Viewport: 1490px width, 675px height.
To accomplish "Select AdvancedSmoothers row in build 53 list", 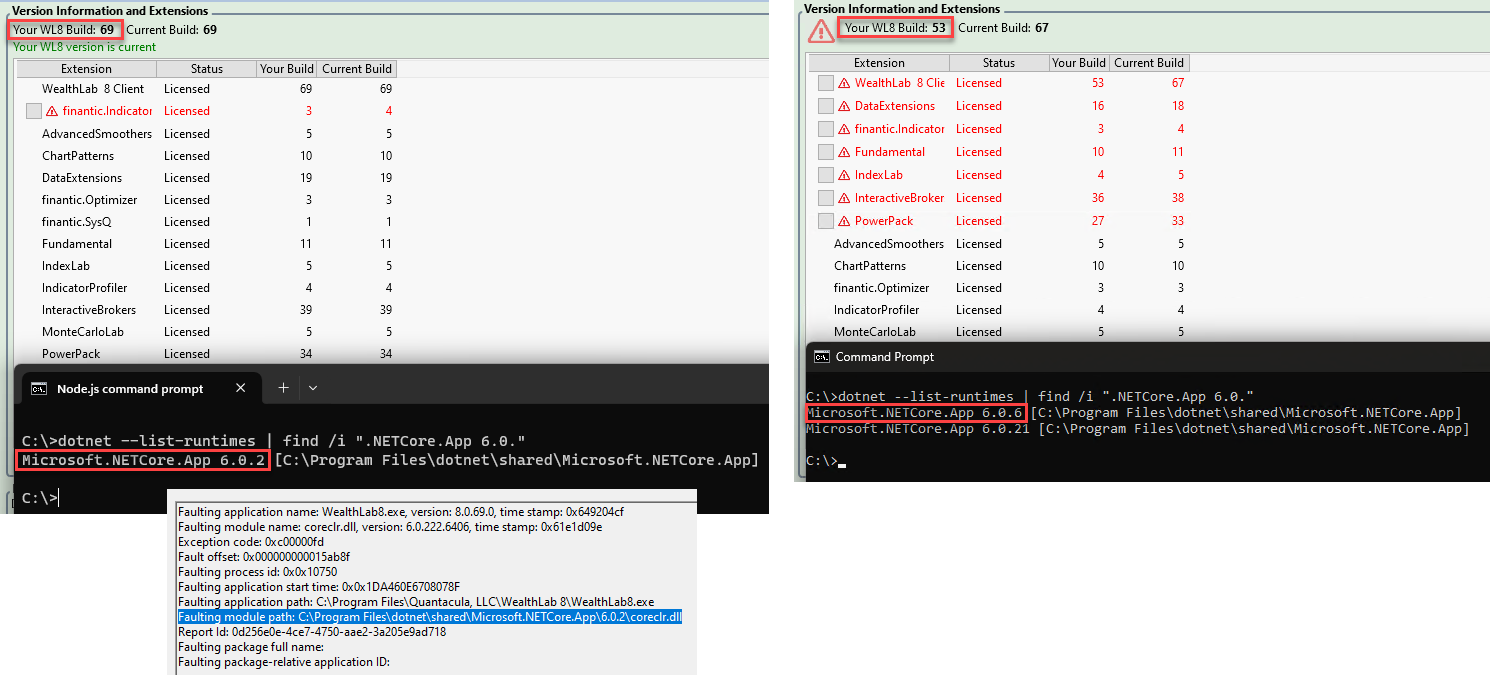I will (x=998, y=244).
